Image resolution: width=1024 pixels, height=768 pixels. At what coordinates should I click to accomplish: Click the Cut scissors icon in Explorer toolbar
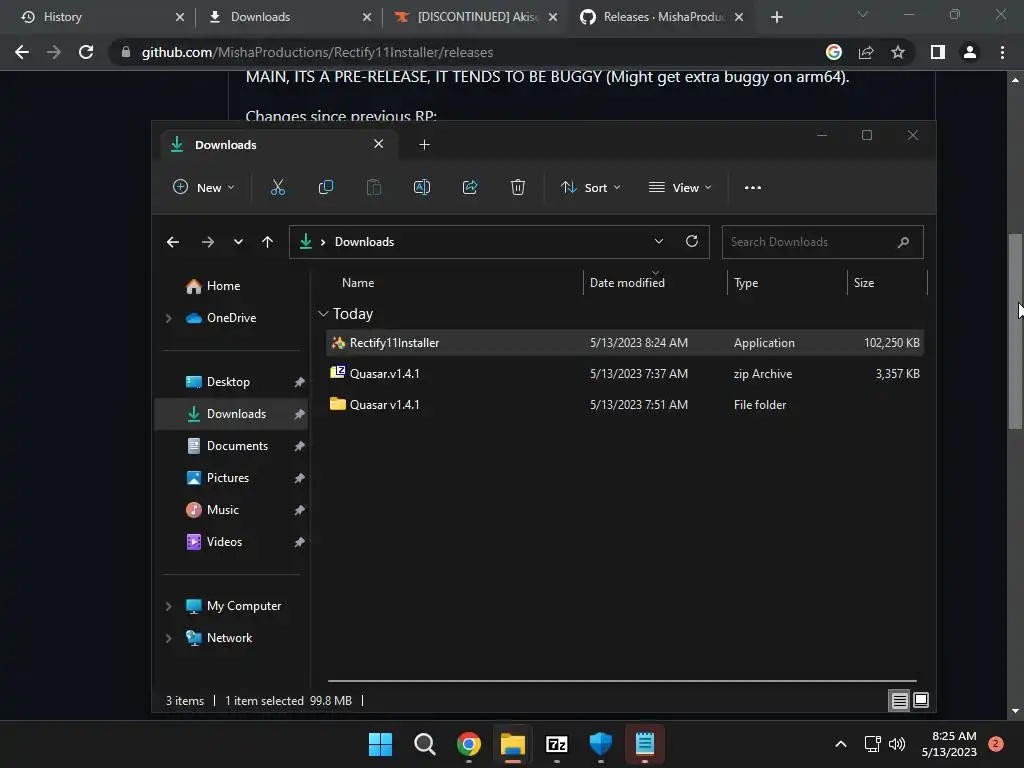point(278,187)
